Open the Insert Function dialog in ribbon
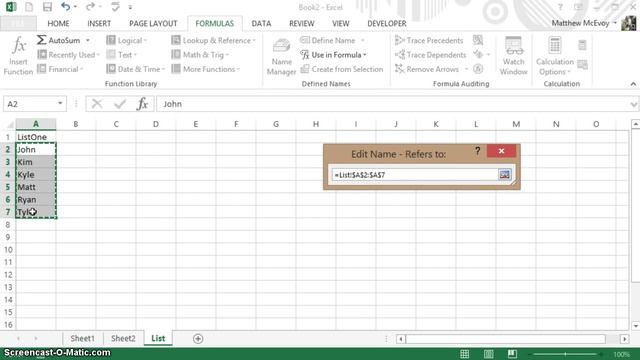The width and height of the screenshot is (640, 360). [18, 56]
